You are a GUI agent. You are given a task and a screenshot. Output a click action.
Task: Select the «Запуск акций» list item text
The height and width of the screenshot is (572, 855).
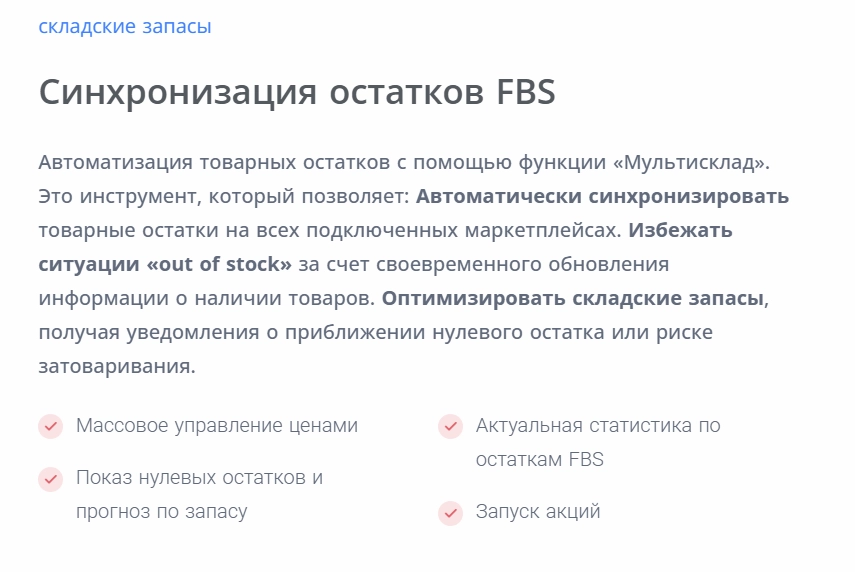pos(537,512)
